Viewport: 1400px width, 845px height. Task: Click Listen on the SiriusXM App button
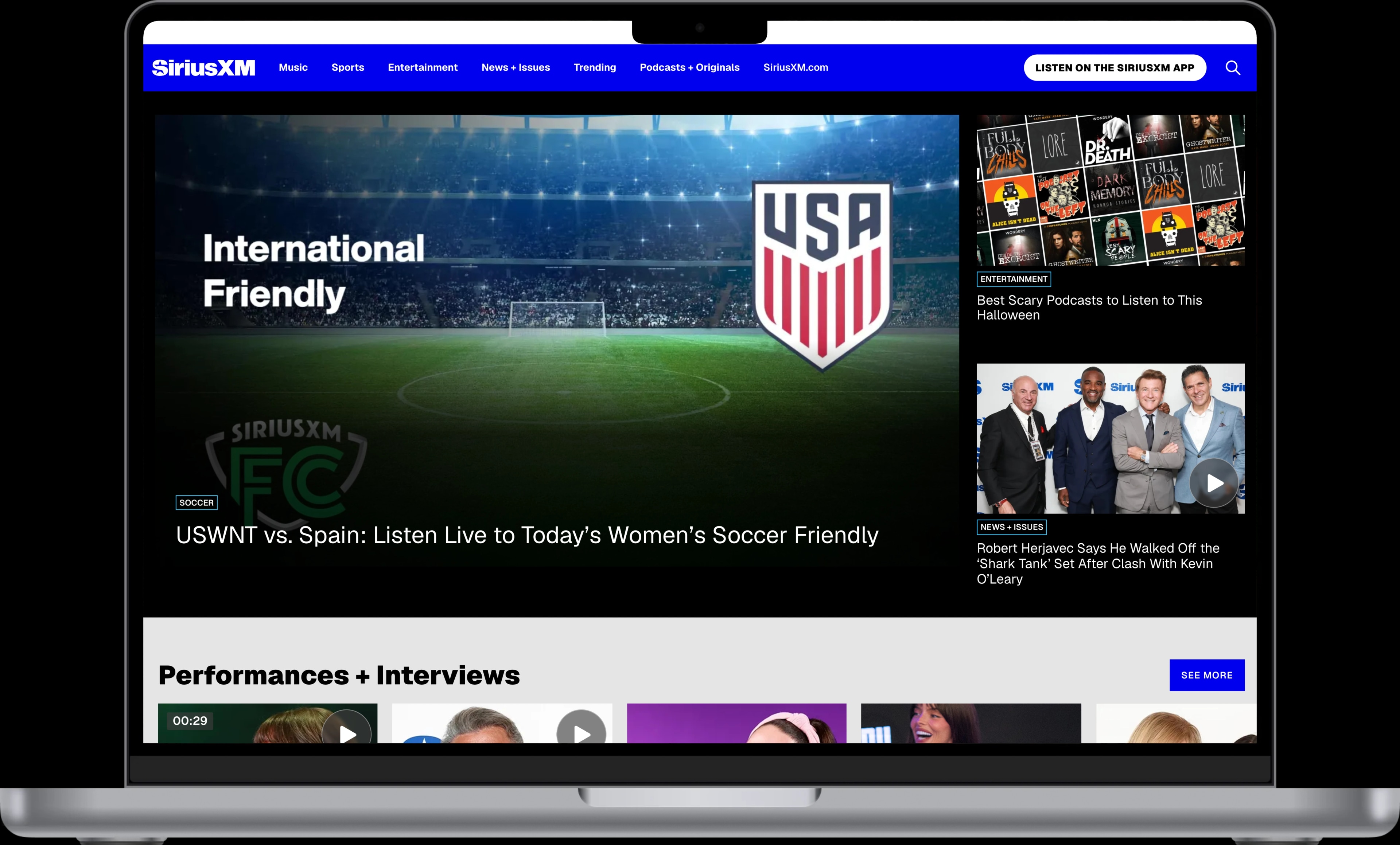tap(1115, 67)
